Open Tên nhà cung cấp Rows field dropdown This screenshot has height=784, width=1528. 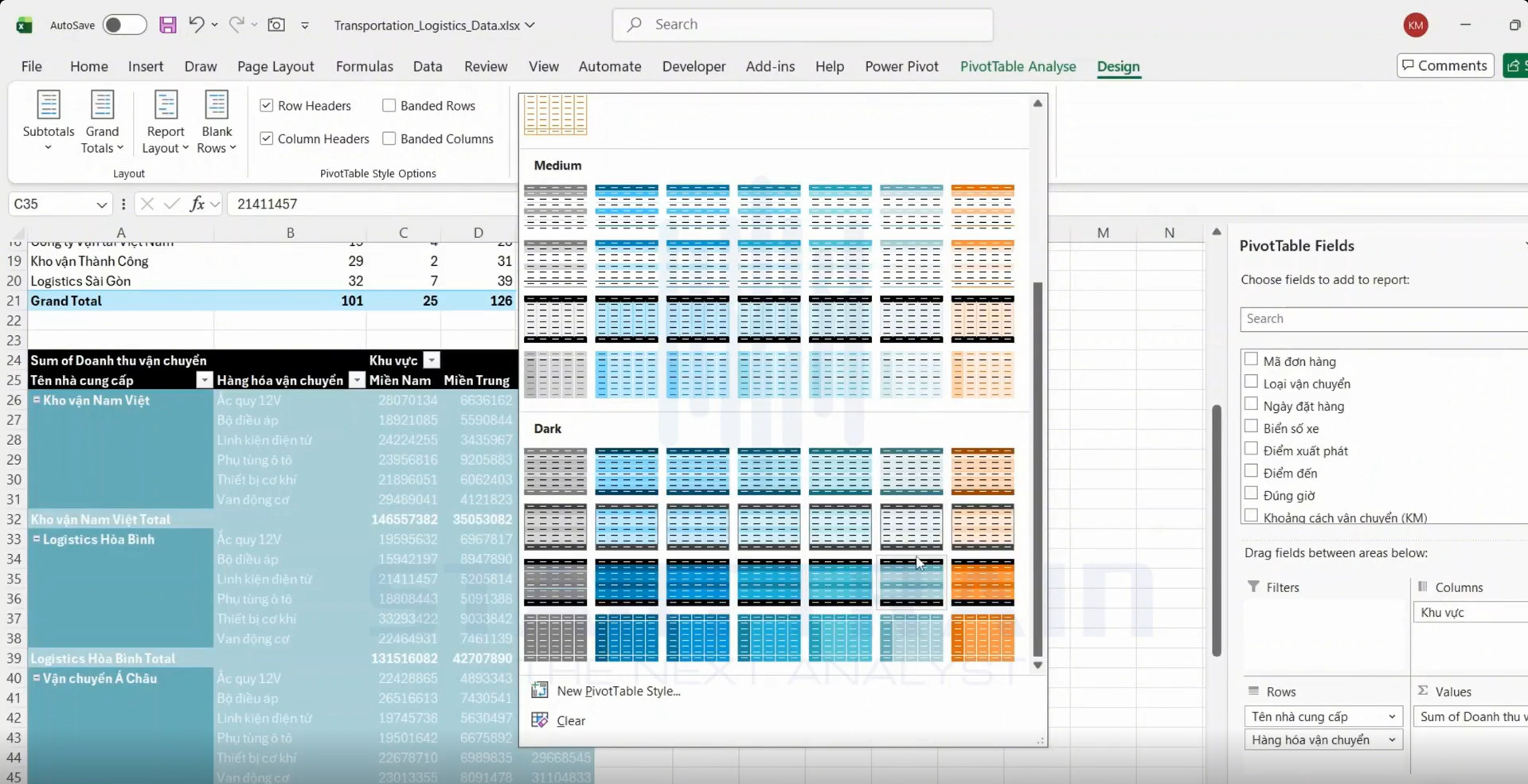pyautogui.click(x=1392, y=716)
